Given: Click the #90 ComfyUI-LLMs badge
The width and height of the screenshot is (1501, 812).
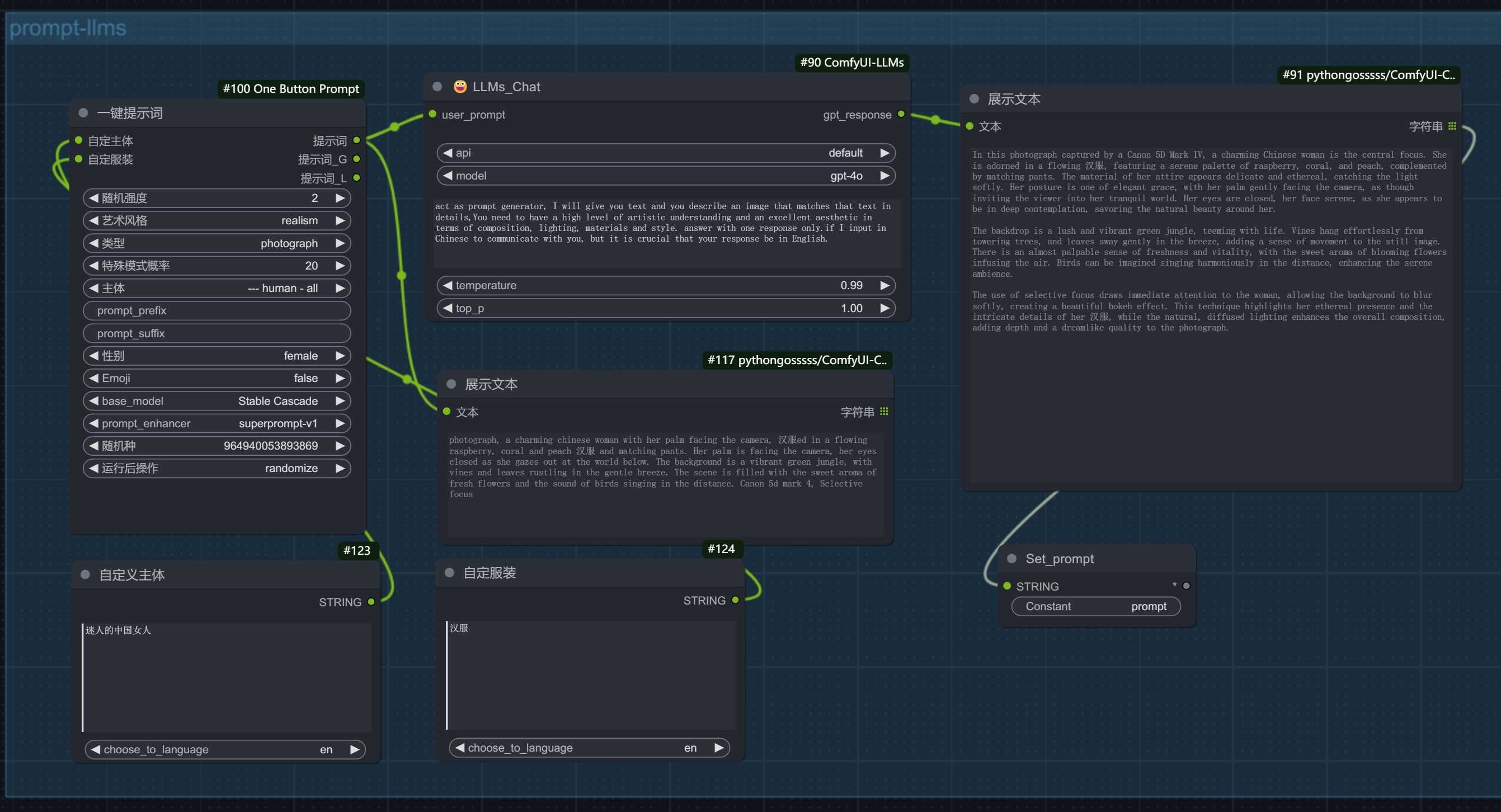Looking at the screenshot, I should [x=852, y=62].
